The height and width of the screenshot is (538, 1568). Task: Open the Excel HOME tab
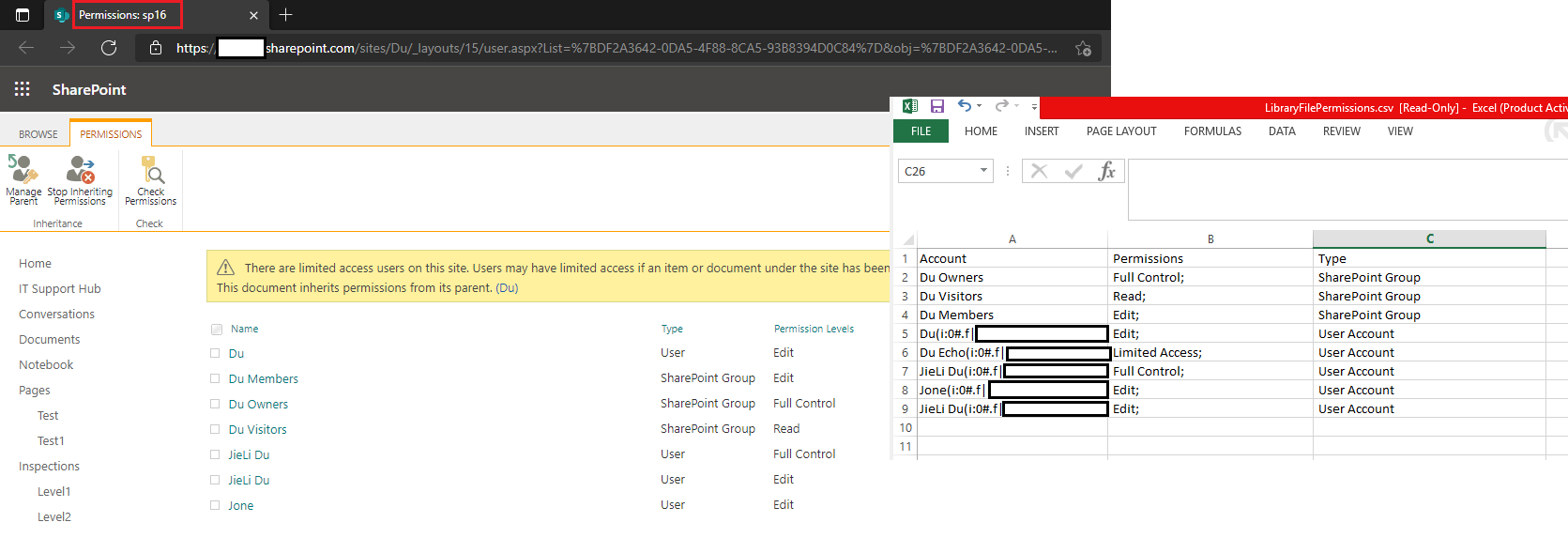pos(981,131)
